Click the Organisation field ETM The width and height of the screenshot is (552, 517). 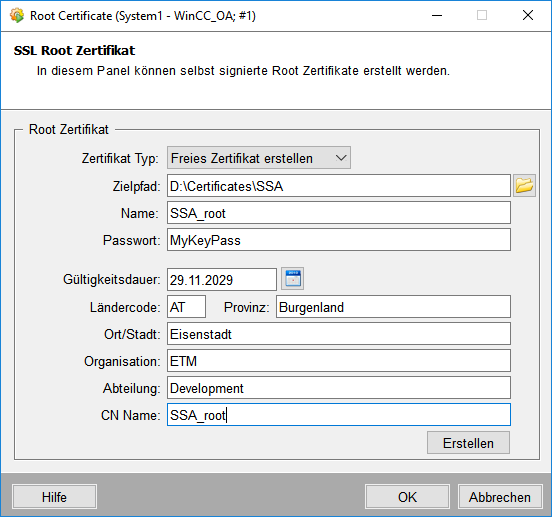[339, 361]
